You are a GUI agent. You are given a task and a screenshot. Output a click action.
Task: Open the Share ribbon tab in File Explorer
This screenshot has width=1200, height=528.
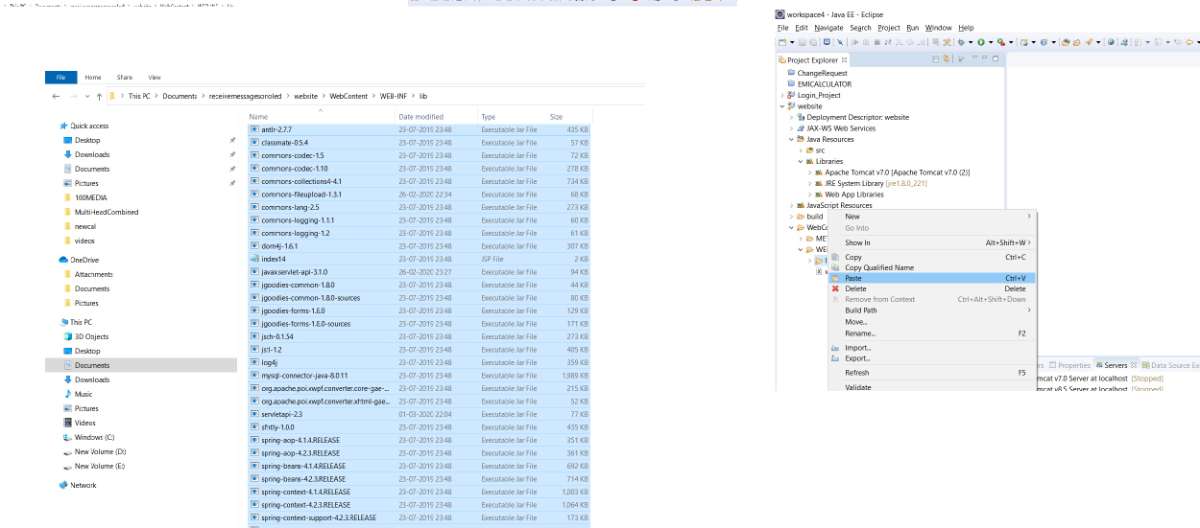click(125, 77)
